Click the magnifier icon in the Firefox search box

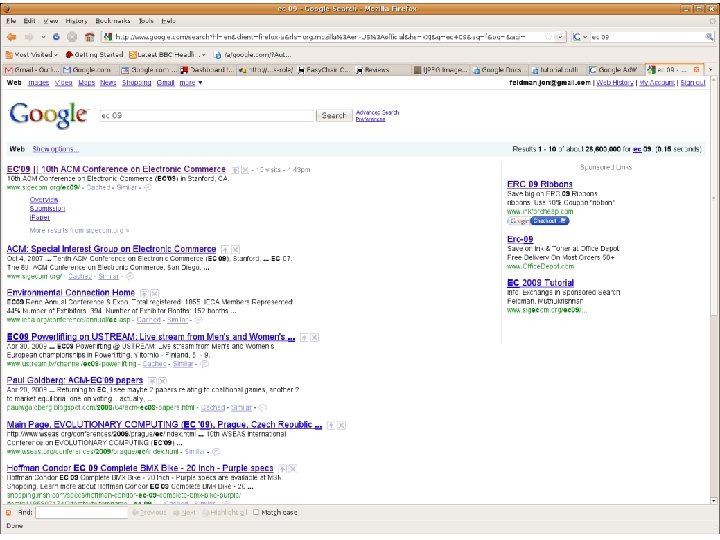pos(709,37)
